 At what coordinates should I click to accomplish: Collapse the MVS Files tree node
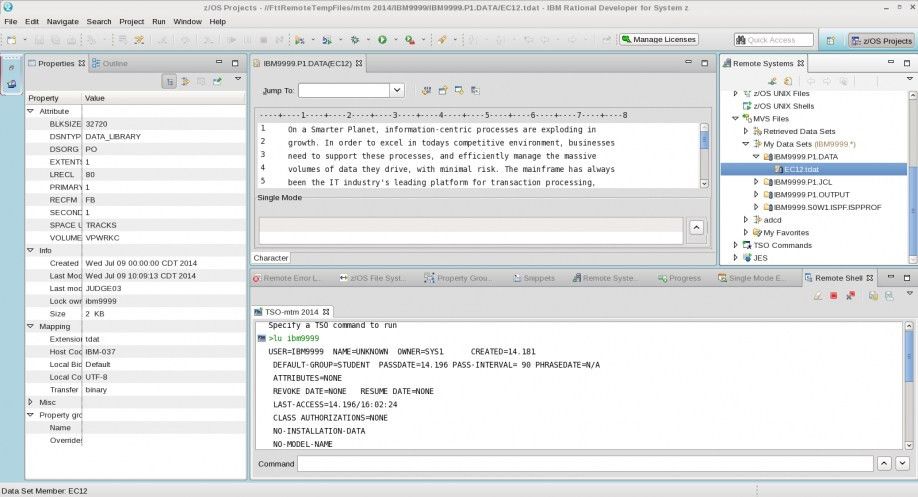pyautogui.click(x=735, y=118)
